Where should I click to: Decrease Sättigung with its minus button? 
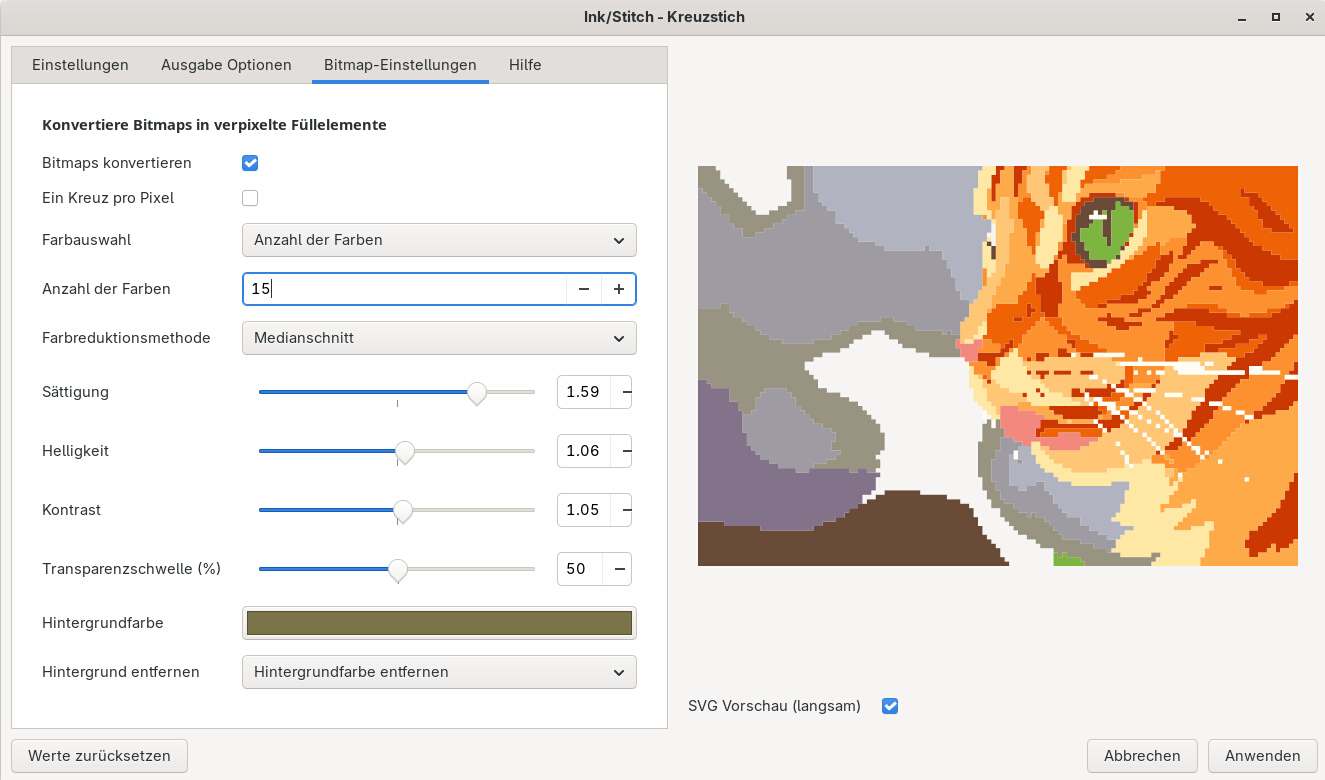[624, 392]
